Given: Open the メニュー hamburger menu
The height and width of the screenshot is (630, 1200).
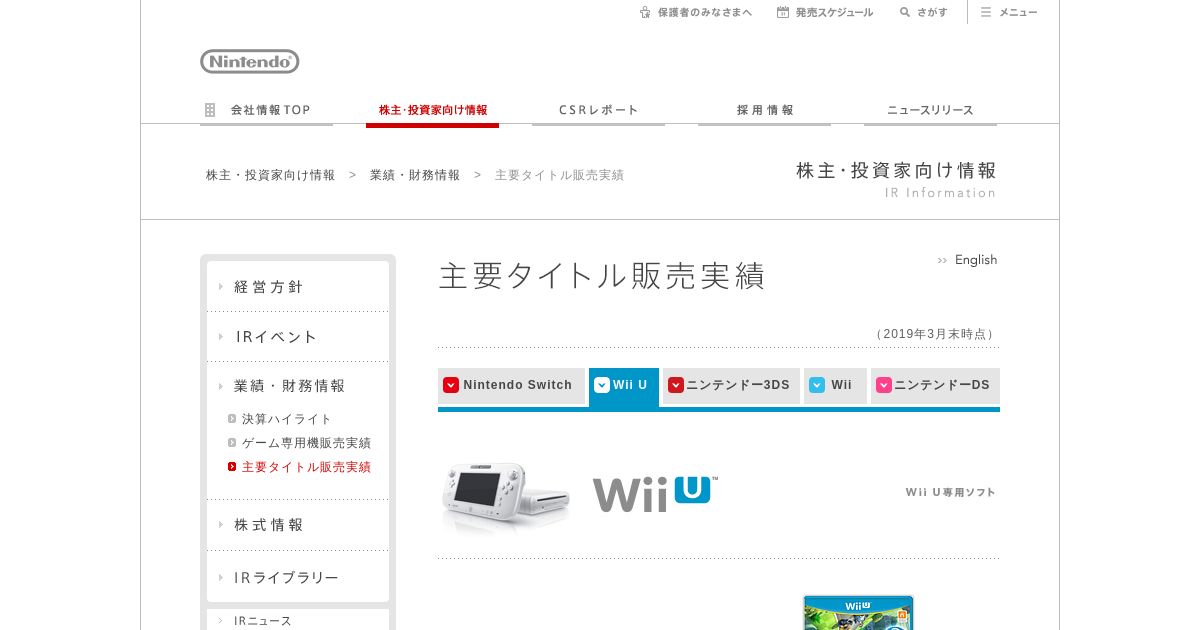Looking at the screenshot, I should (x=1008, y=12).
